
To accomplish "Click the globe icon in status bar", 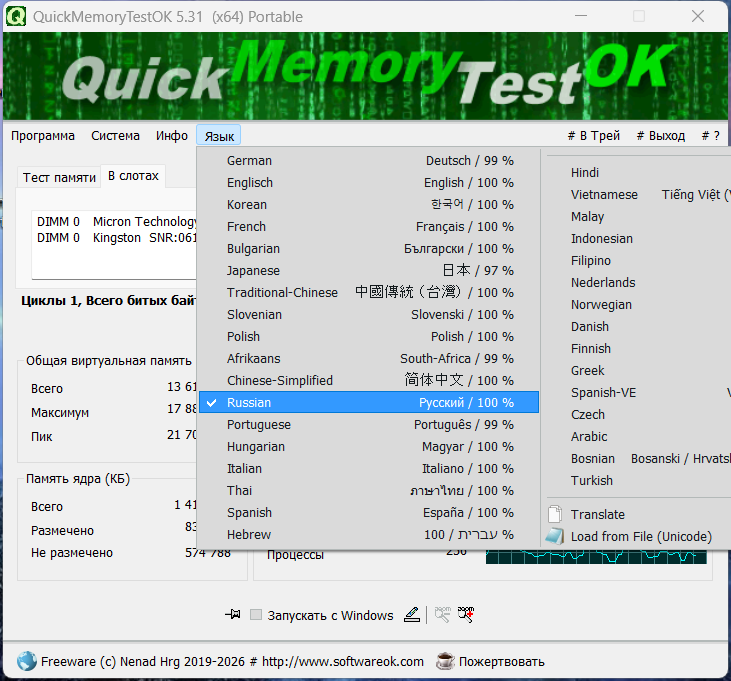I will [x=26, y=661].
